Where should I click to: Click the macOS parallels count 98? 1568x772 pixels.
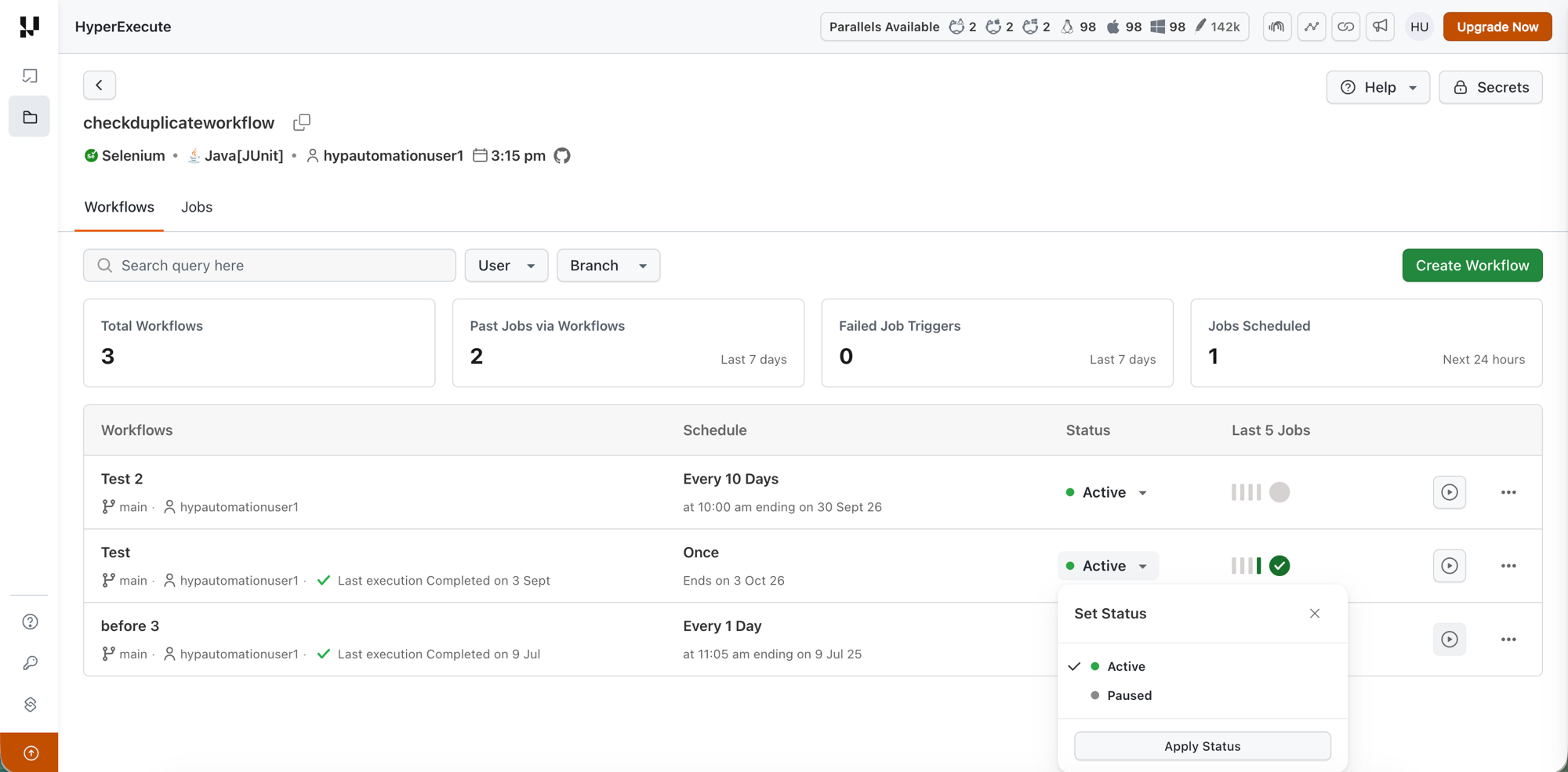click(x=1124, y=27)
